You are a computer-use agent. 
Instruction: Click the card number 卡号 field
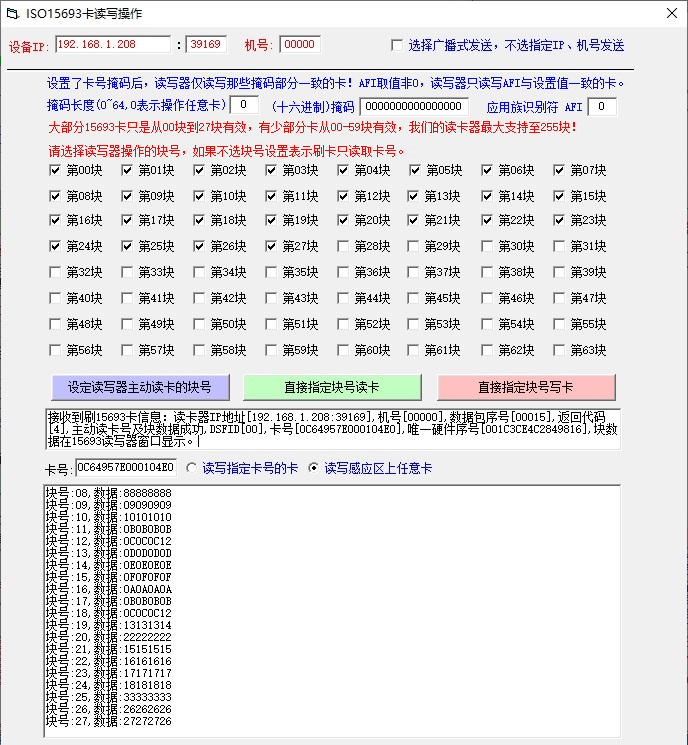tap(125, 467)
